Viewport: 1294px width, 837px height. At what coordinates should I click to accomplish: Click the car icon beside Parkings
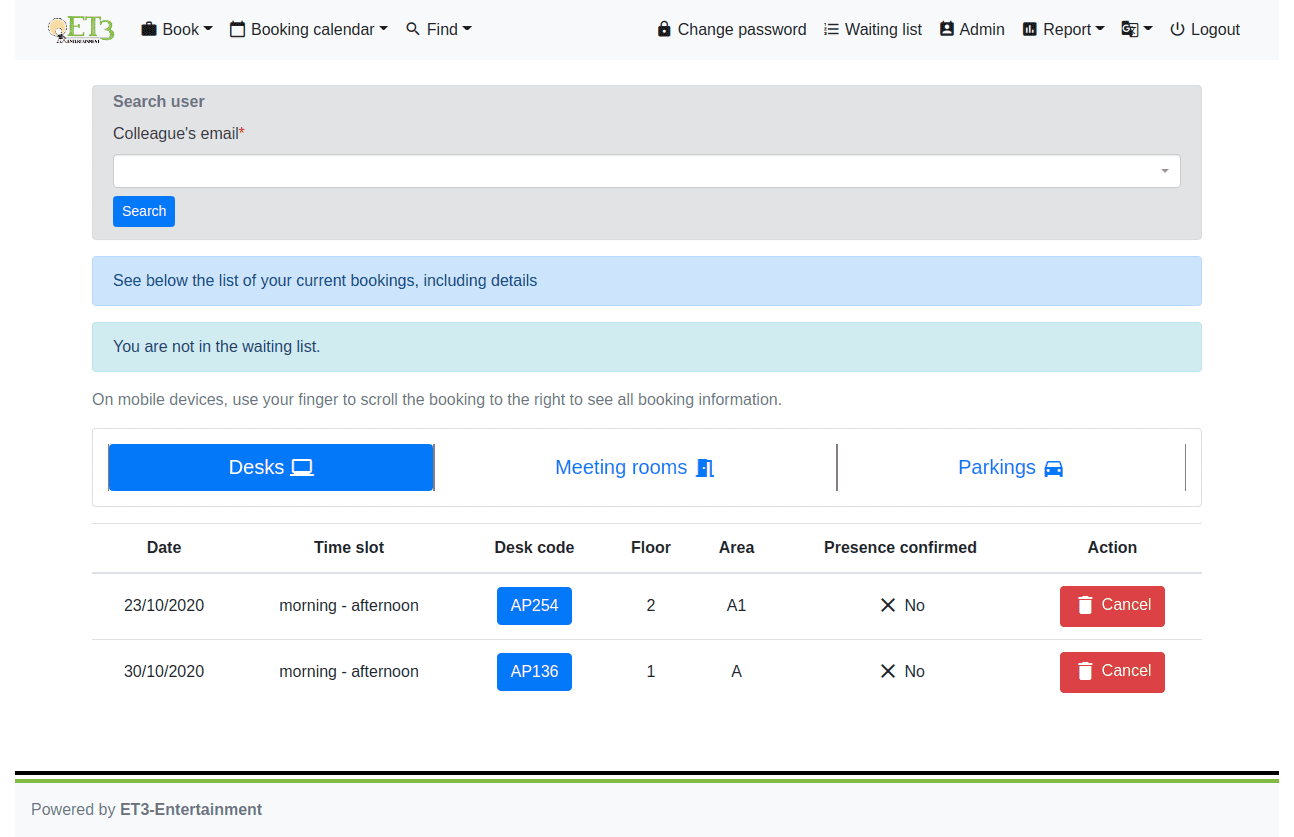(x=1053, y=468)
